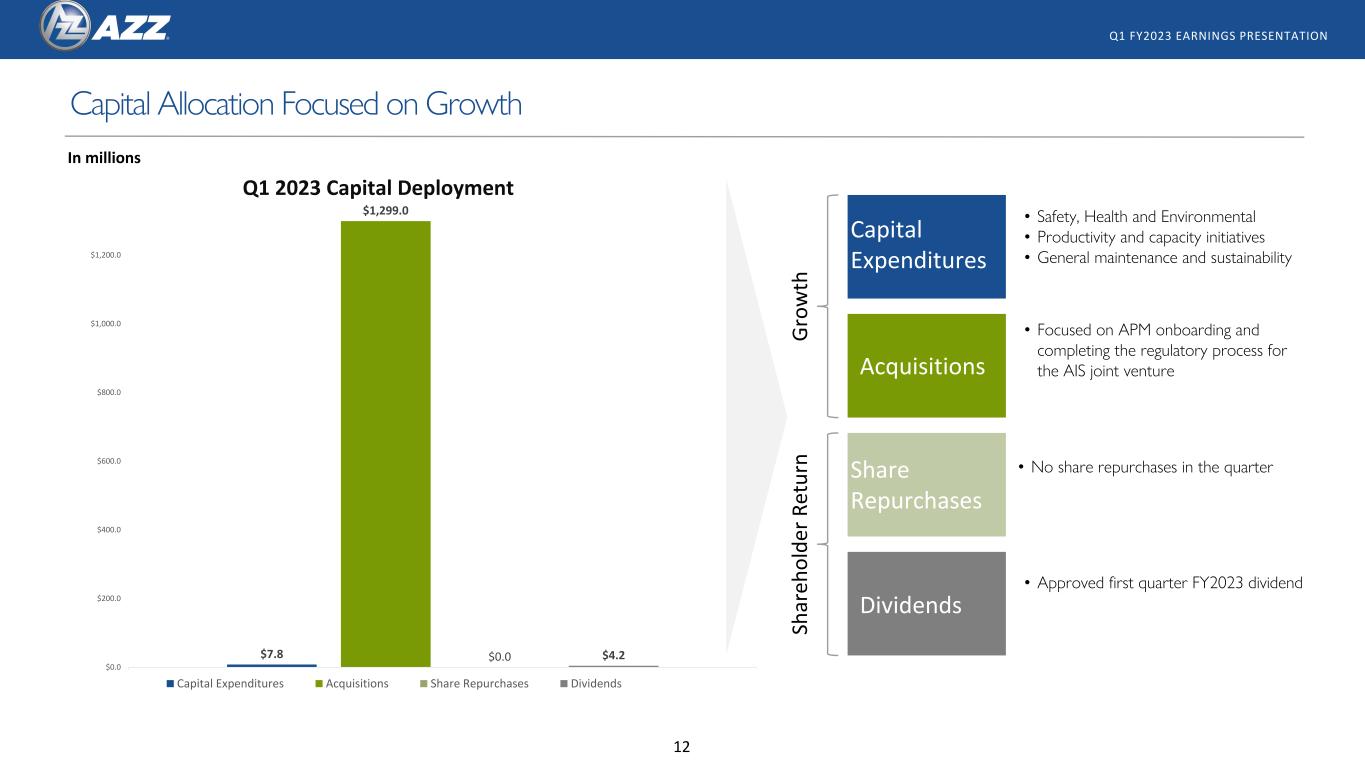This screenshot has width=1365, height=768.
Task: Select the green Acquisitions bar in chart
Action: point(386,444)
